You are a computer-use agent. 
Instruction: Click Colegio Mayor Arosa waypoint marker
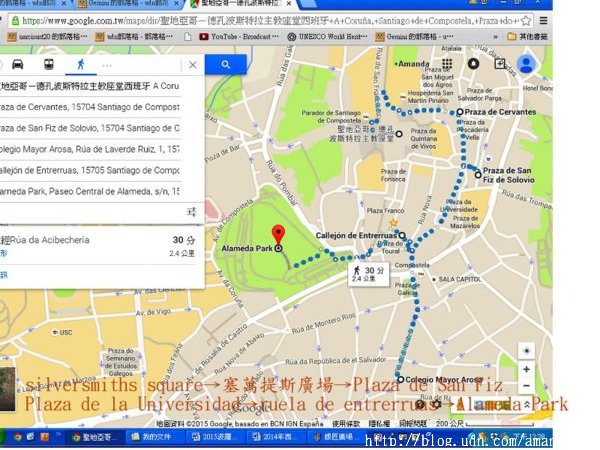point(400,380)
